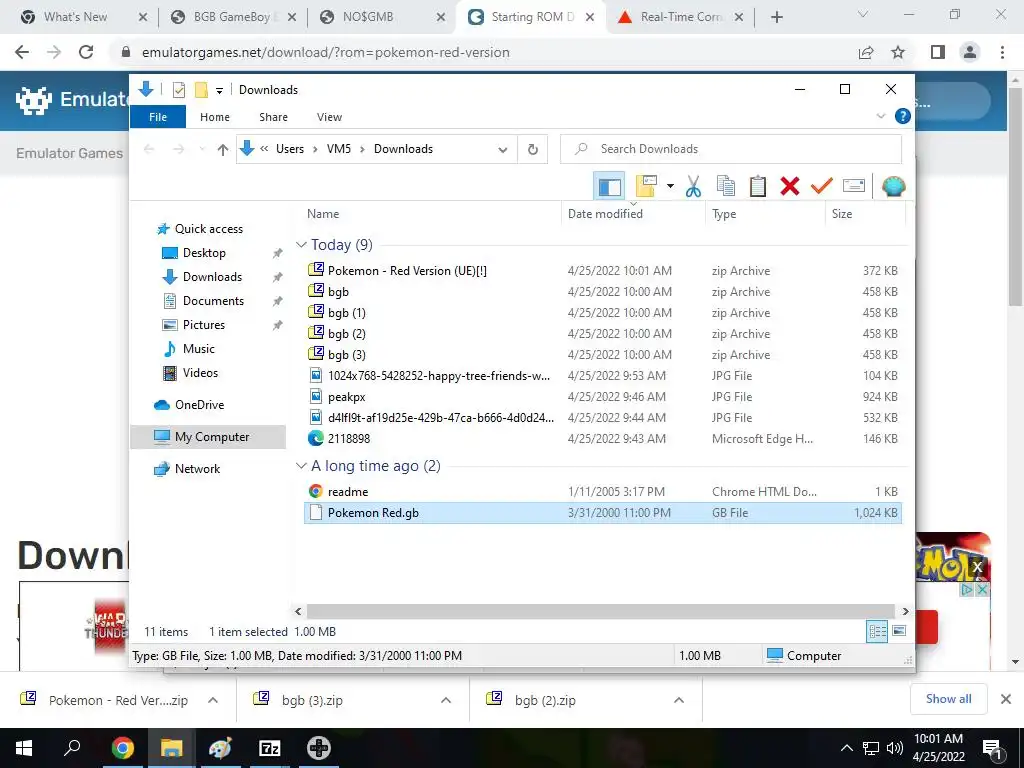
Task: Click Show all downloads button in Chrome
Action: pyautogui.click(x=948, y=699)
